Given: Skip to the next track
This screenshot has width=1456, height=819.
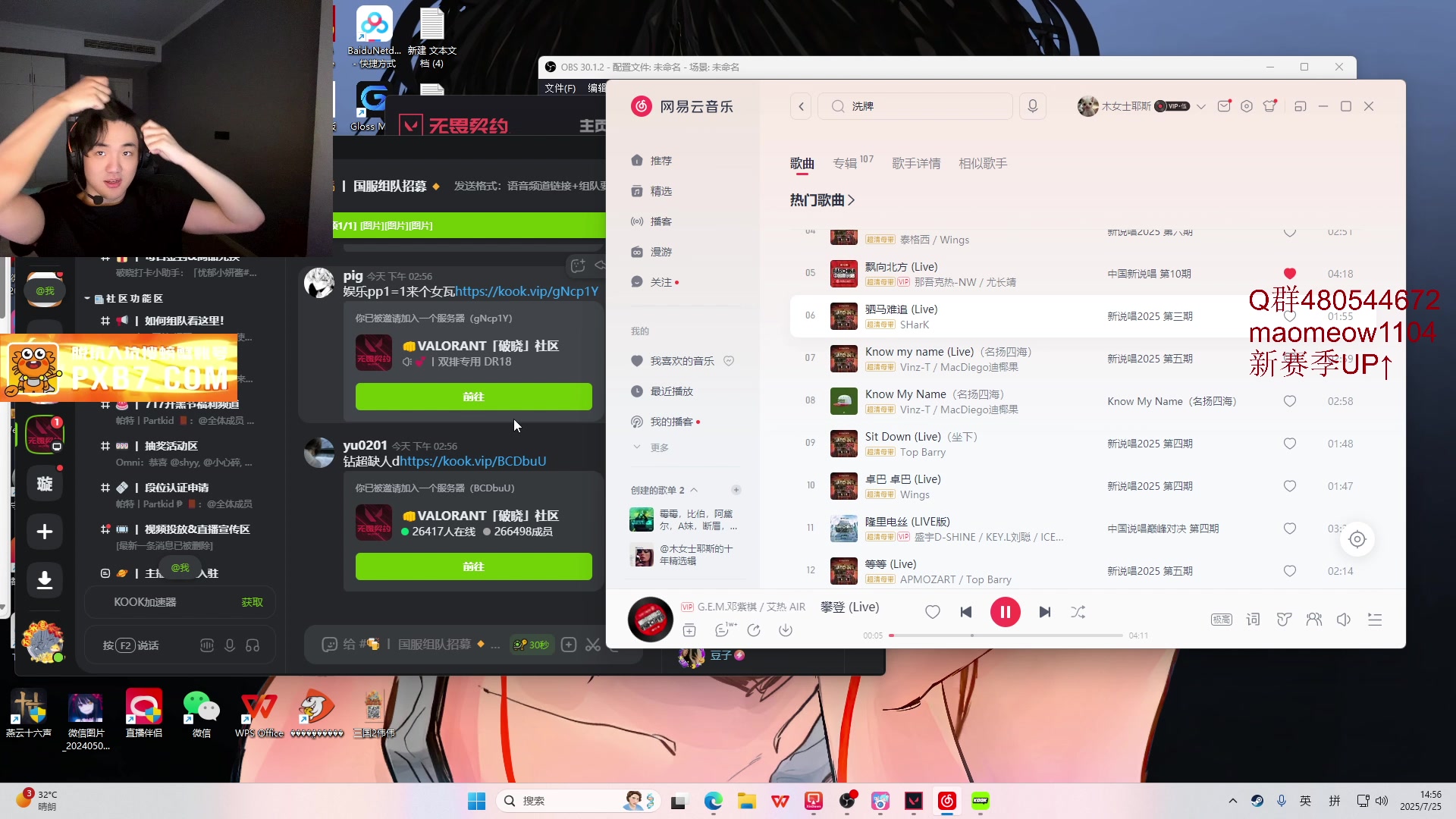Looking at the screenshot, I should pyautogui.click(x=1044, y=612).
